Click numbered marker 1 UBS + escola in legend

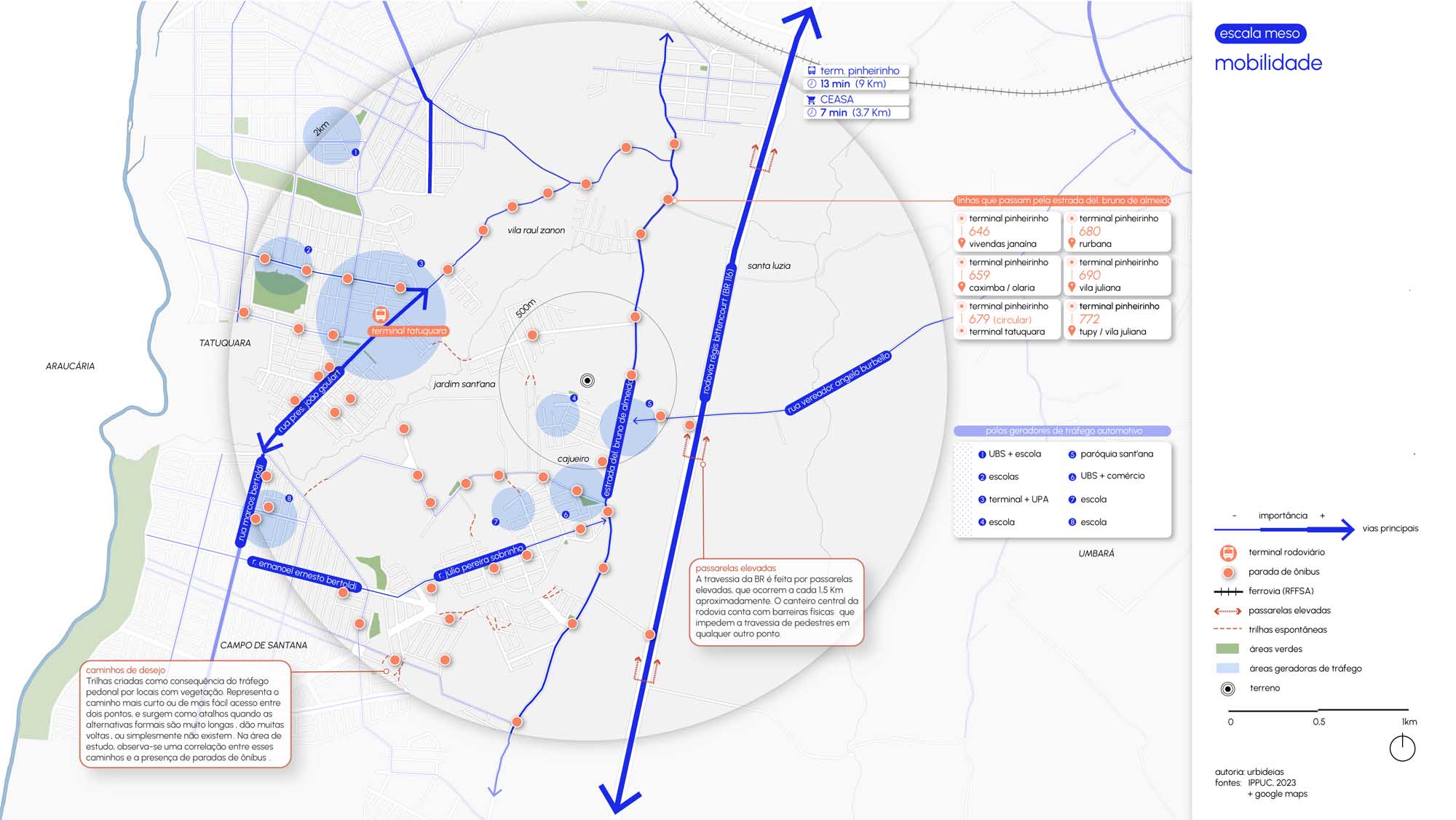(982, 454)
